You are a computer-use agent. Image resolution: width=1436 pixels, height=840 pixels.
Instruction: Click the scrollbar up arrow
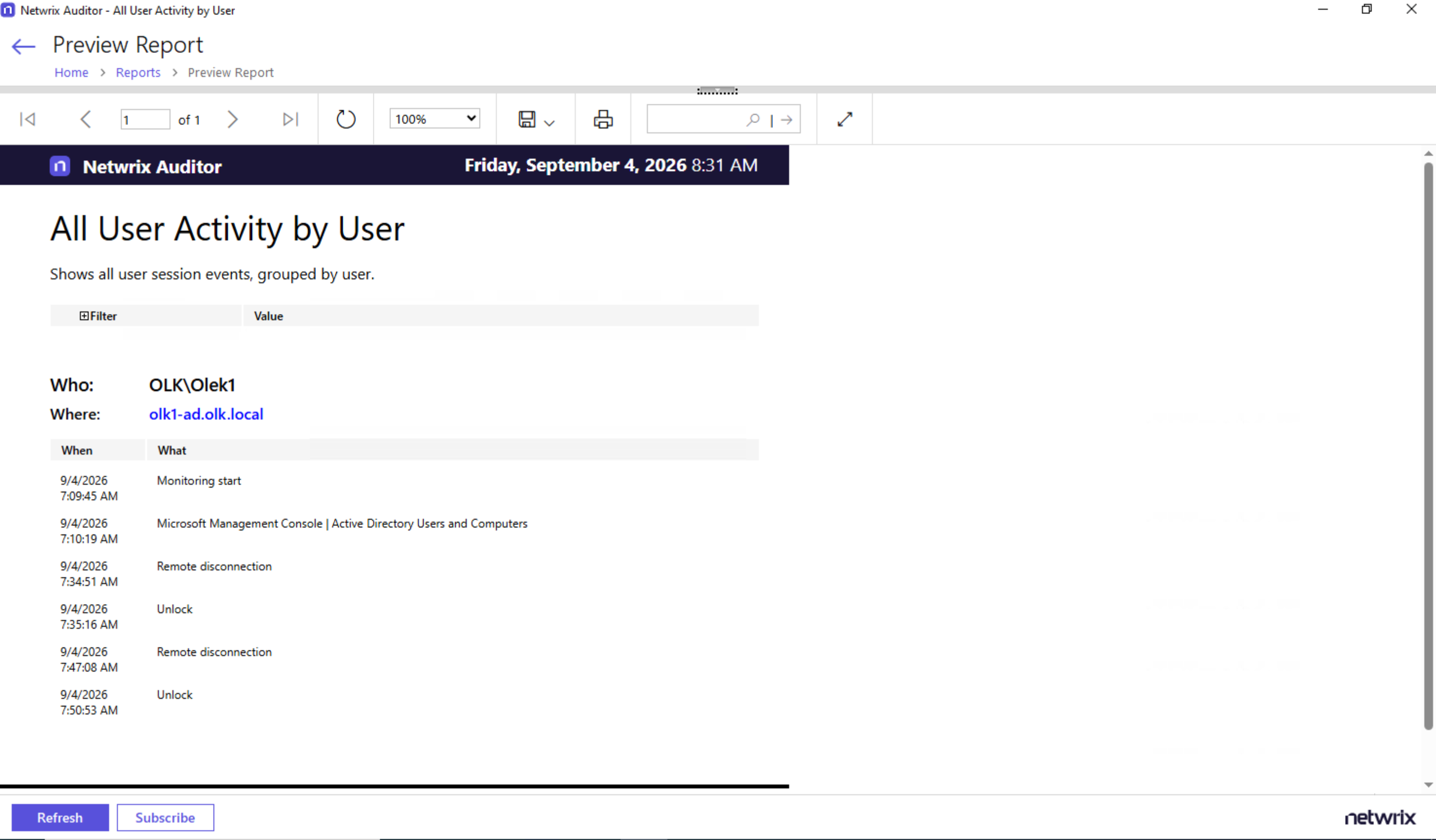(x=1428, y=153)
